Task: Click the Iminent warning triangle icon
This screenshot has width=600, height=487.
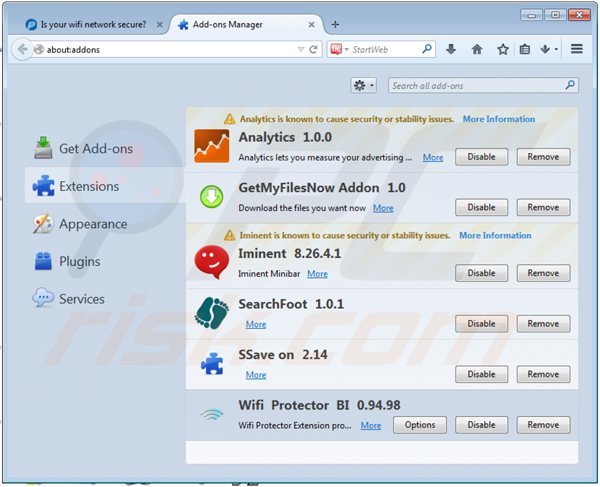Action: (x=230, y=235)
